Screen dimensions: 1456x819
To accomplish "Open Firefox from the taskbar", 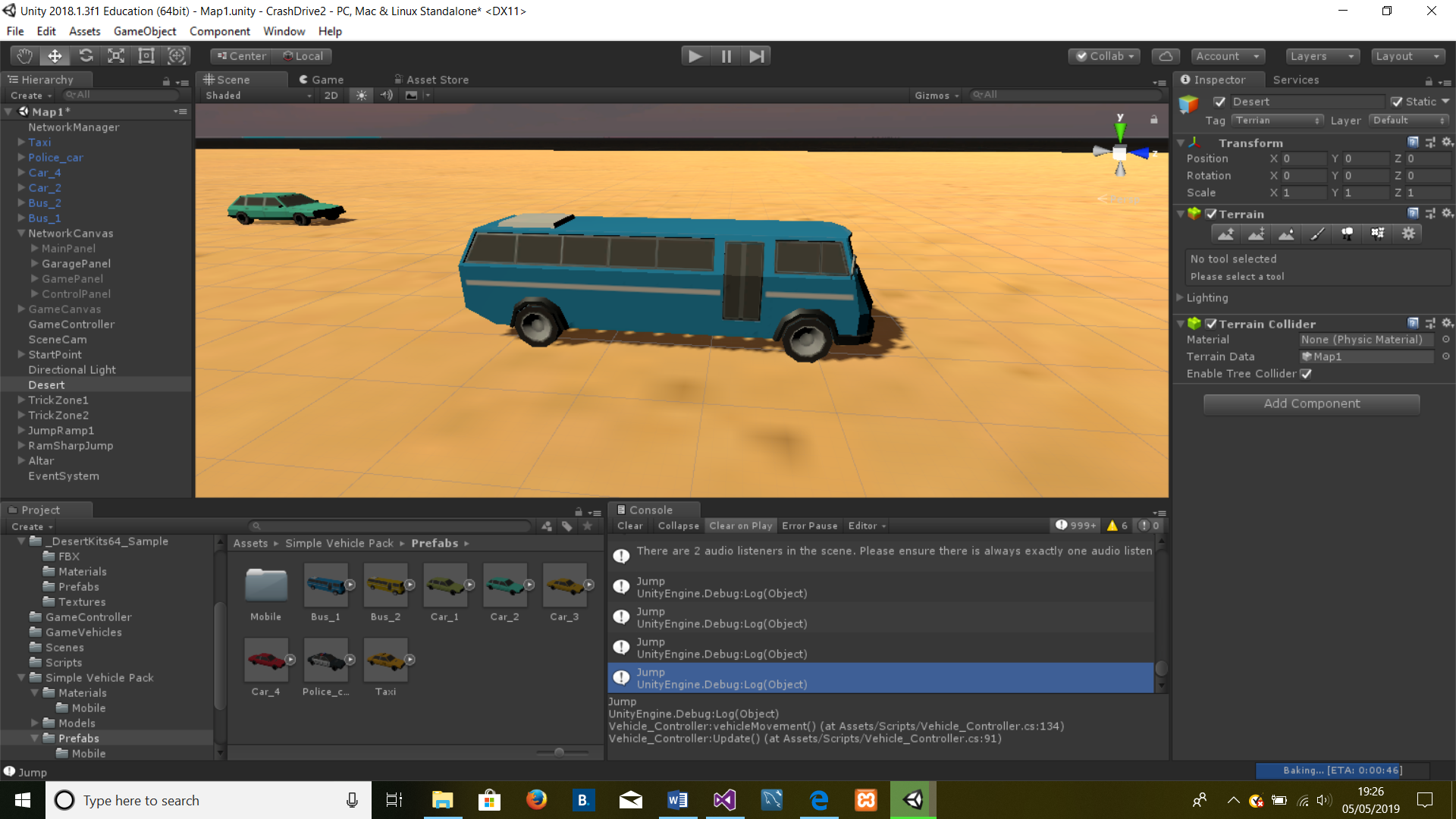I will point(536,800).
